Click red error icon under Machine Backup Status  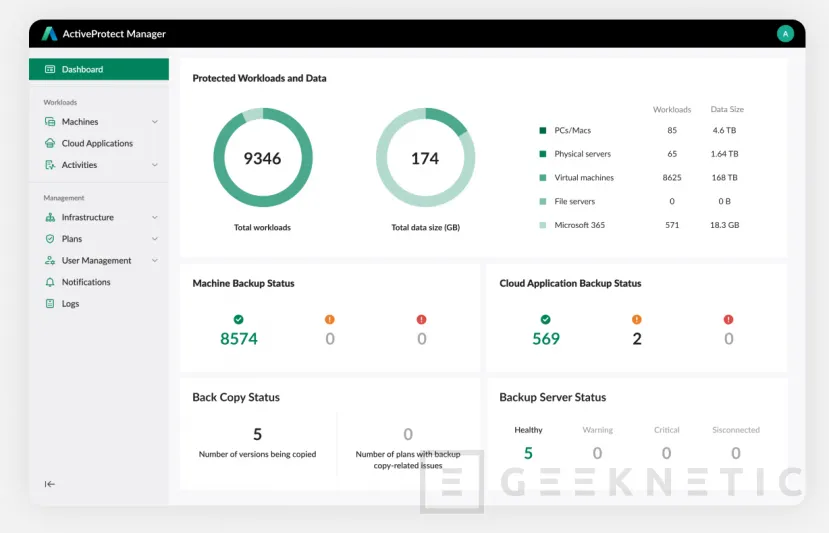[x=421, y=319]
